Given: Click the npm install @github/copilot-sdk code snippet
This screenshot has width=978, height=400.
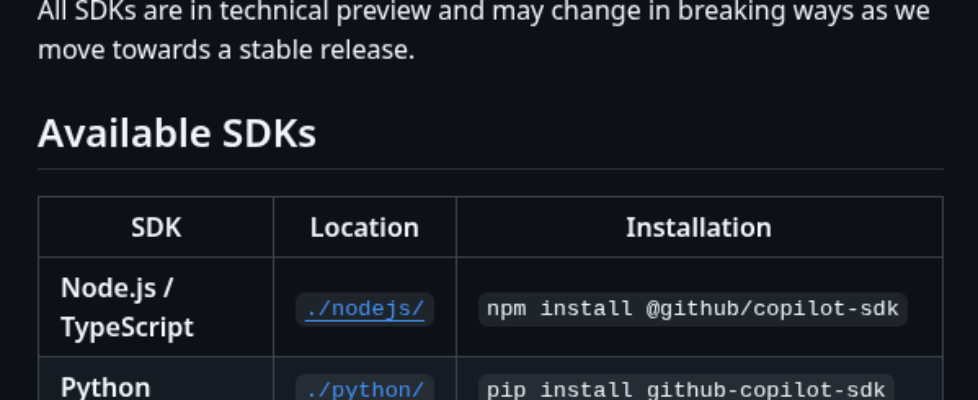Looking at the screenshot, I should point(692,309).
